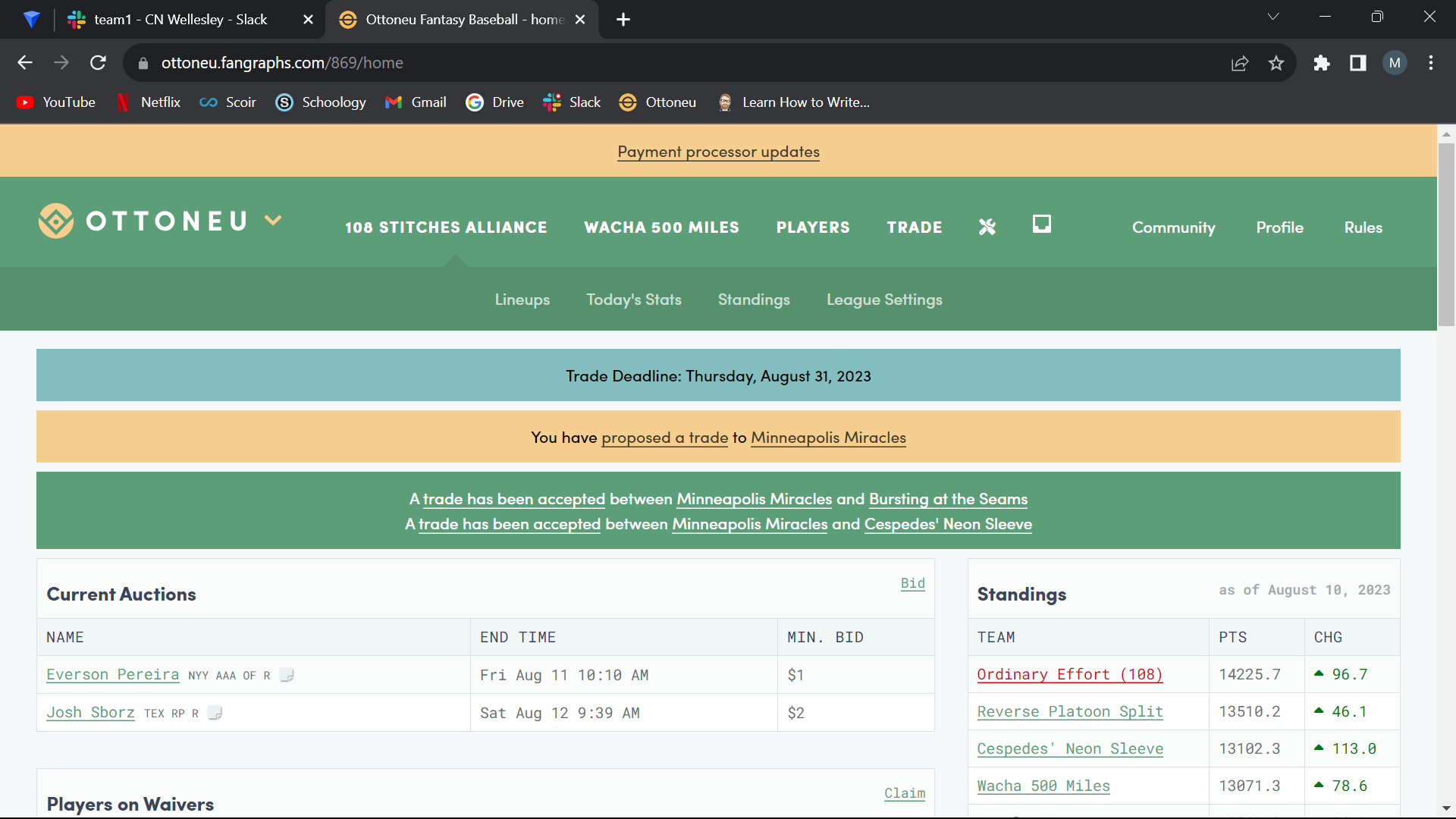
Task: Open the tab search dropdown arrow
Action: 1273,17
